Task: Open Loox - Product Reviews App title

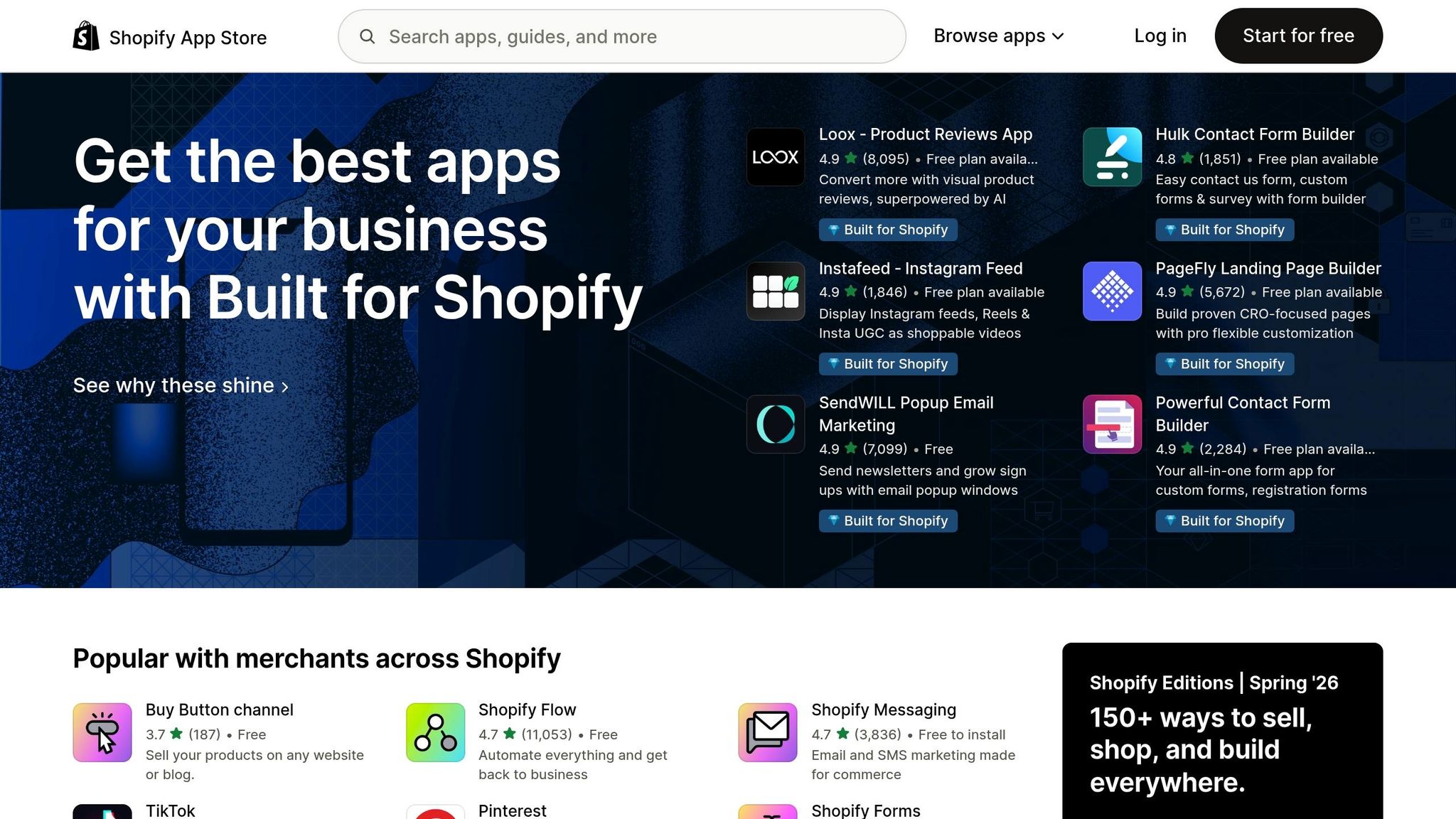Action: (926, 134)
